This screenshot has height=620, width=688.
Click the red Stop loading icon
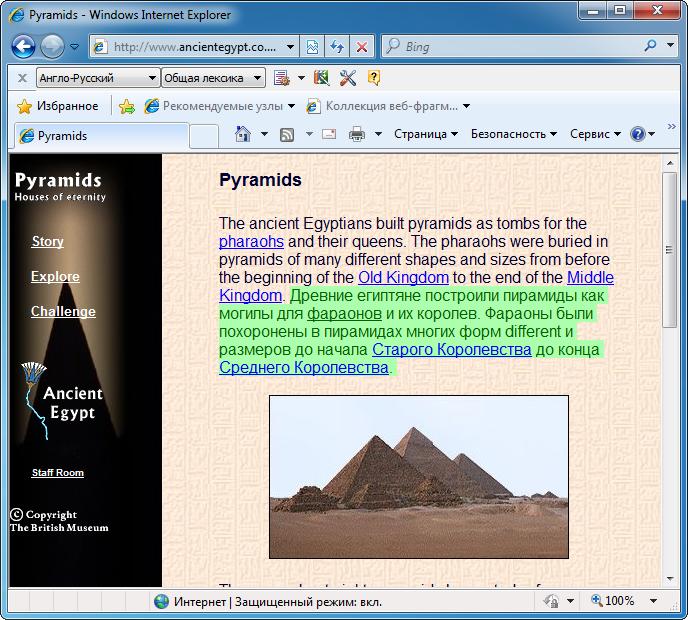362,46
